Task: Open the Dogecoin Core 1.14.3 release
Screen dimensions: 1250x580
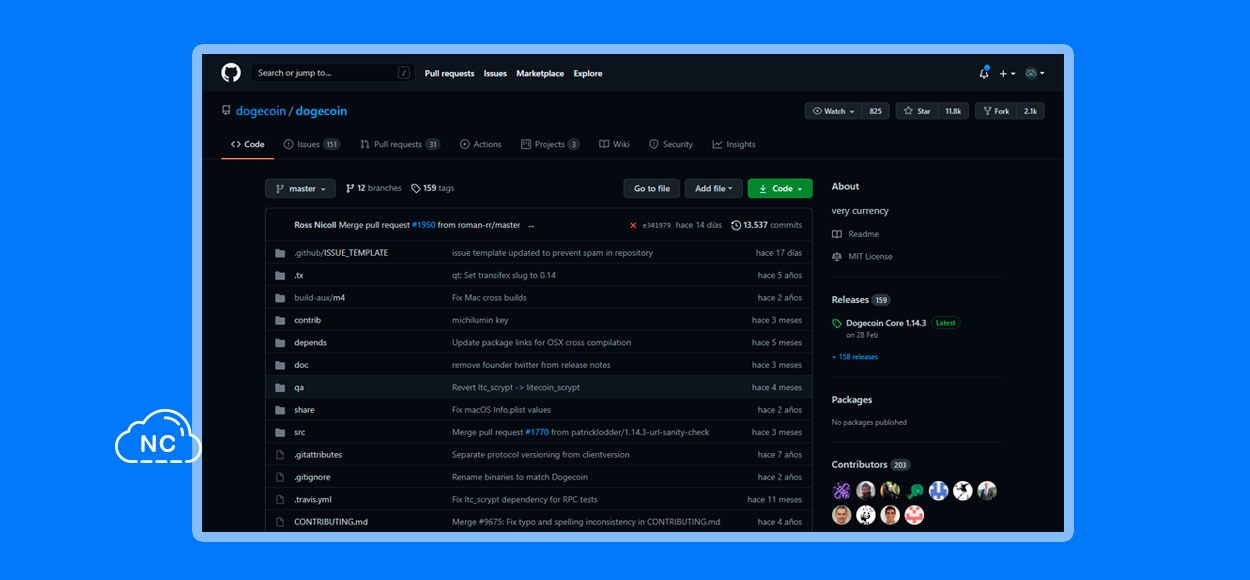Action: tap(886, 323)
